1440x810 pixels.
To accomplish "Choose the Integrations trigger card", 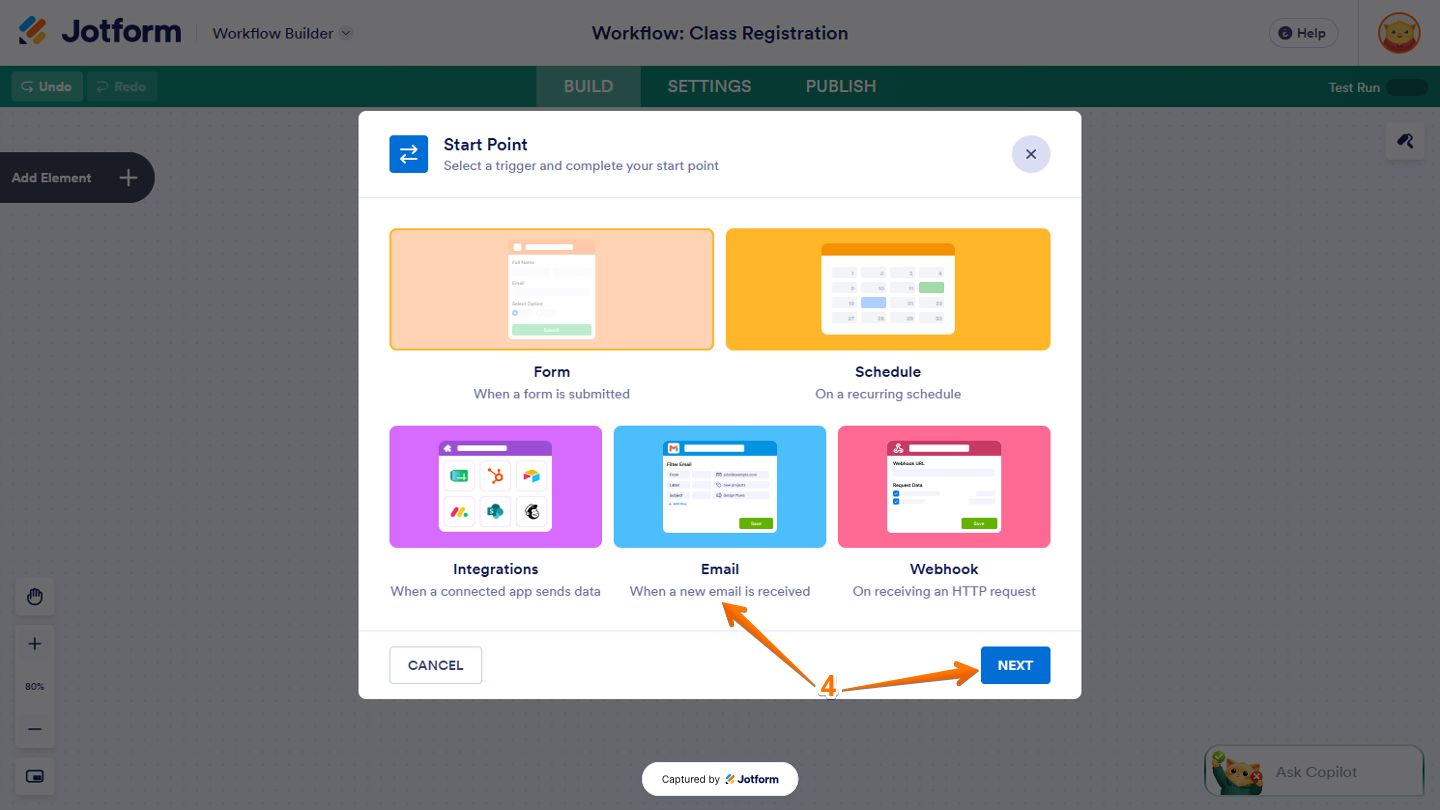I will pos(496,487).
